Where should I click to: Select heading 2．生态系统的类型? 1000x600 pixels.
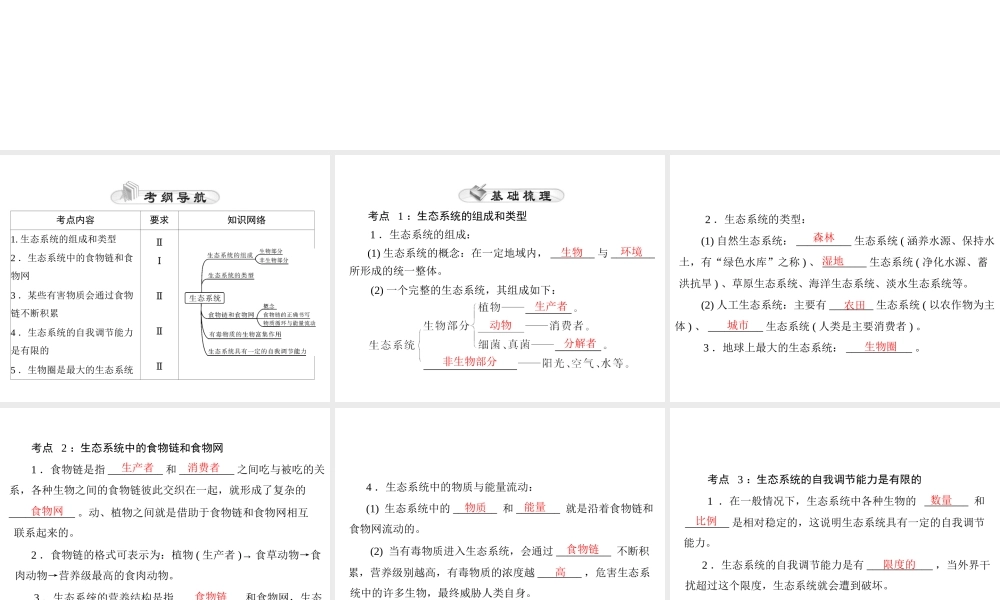pos(755,219)
